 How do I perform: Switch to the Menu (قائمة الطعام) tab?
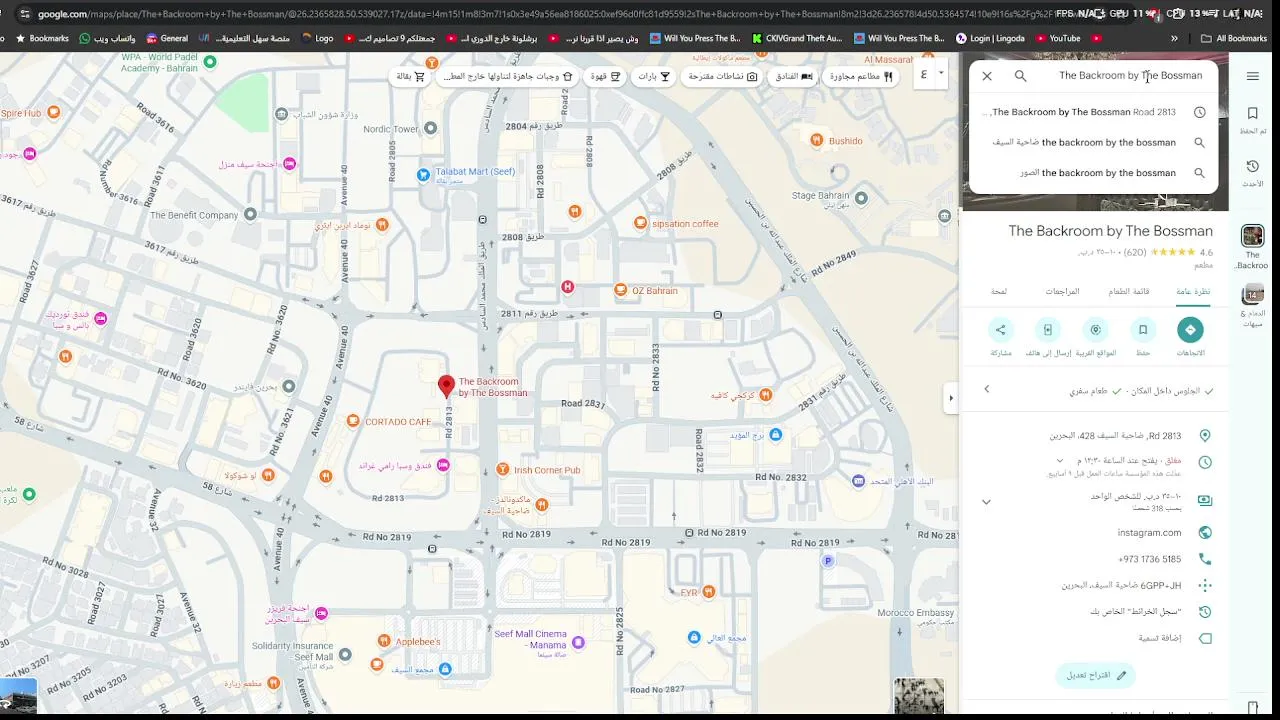pos(1128,292)
